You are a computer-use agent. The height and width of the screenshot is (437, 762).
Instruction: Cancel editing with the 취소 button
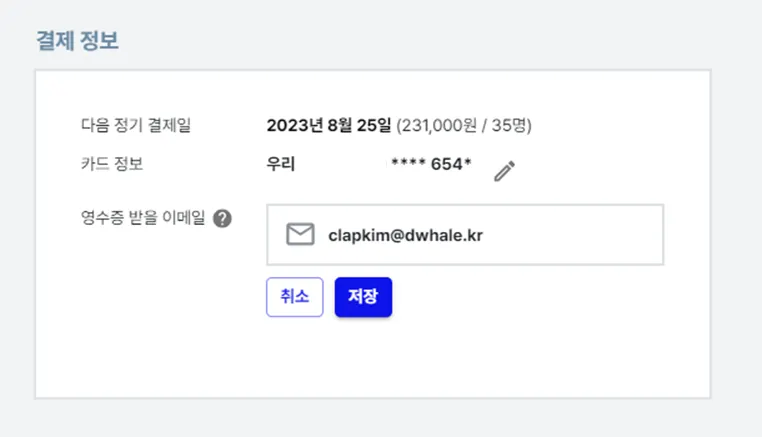tap(294, 297)
